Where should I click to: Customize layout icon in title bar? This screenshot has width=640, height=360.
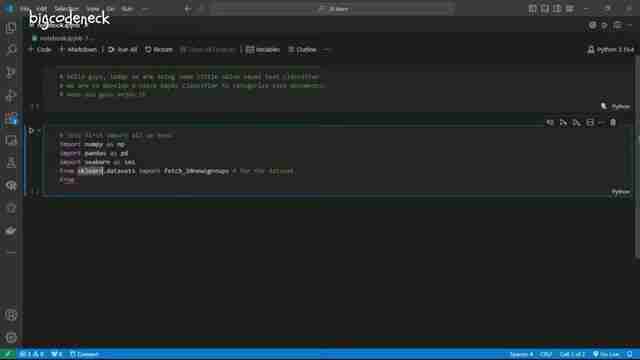(570, 9)
